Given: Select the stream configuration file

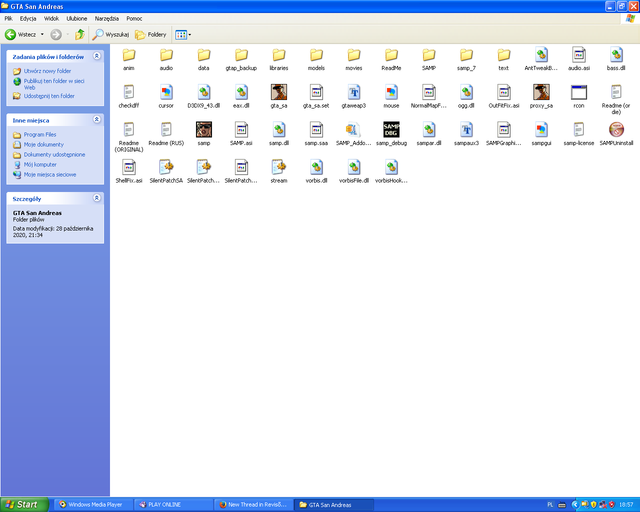Looking at the screenshot, I should (279, 171).
